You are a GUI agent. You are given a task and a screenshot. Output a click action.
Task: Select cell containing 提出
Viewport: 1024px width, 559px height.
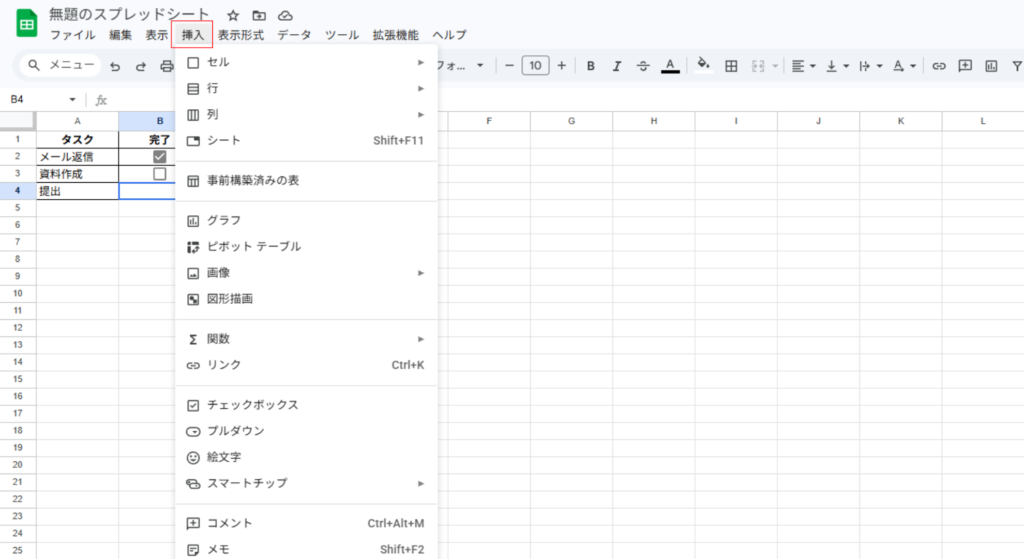click(77, 191)
